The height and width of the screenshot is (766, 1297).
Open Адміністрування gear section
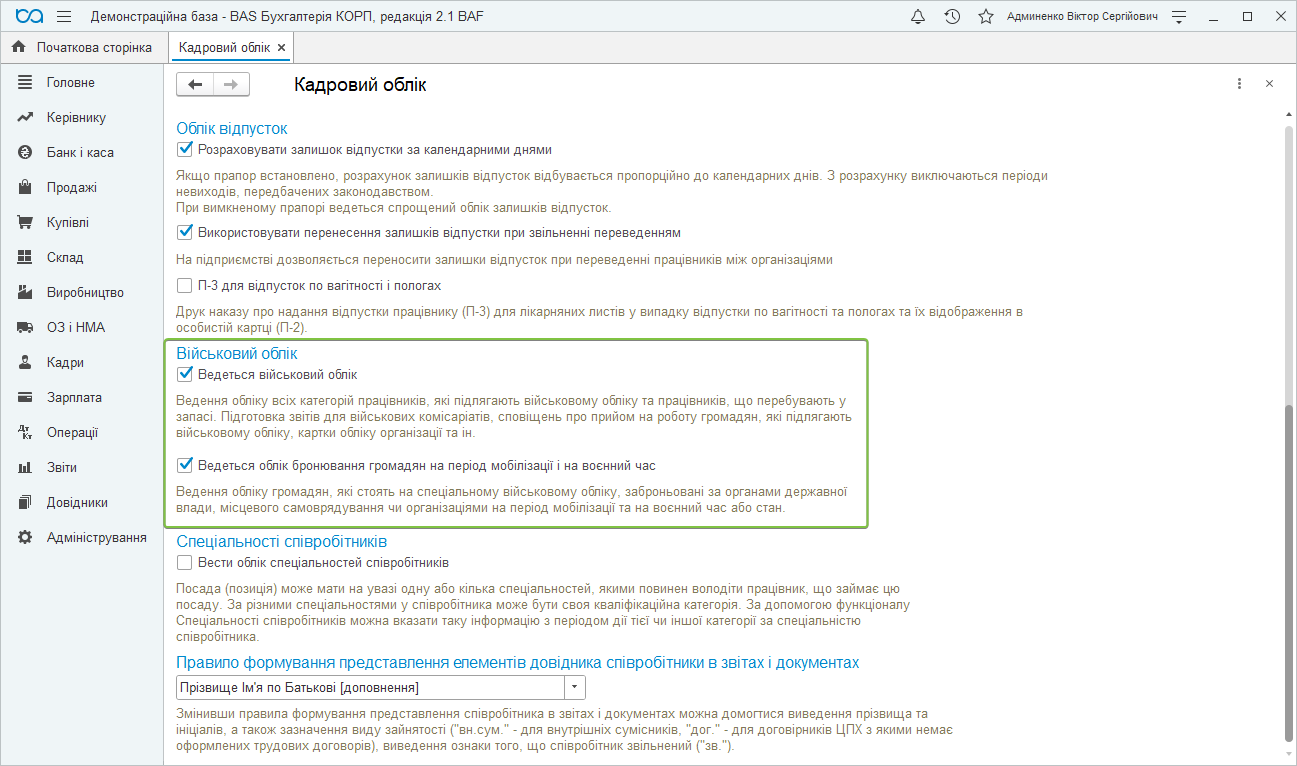tap(96, 538)
